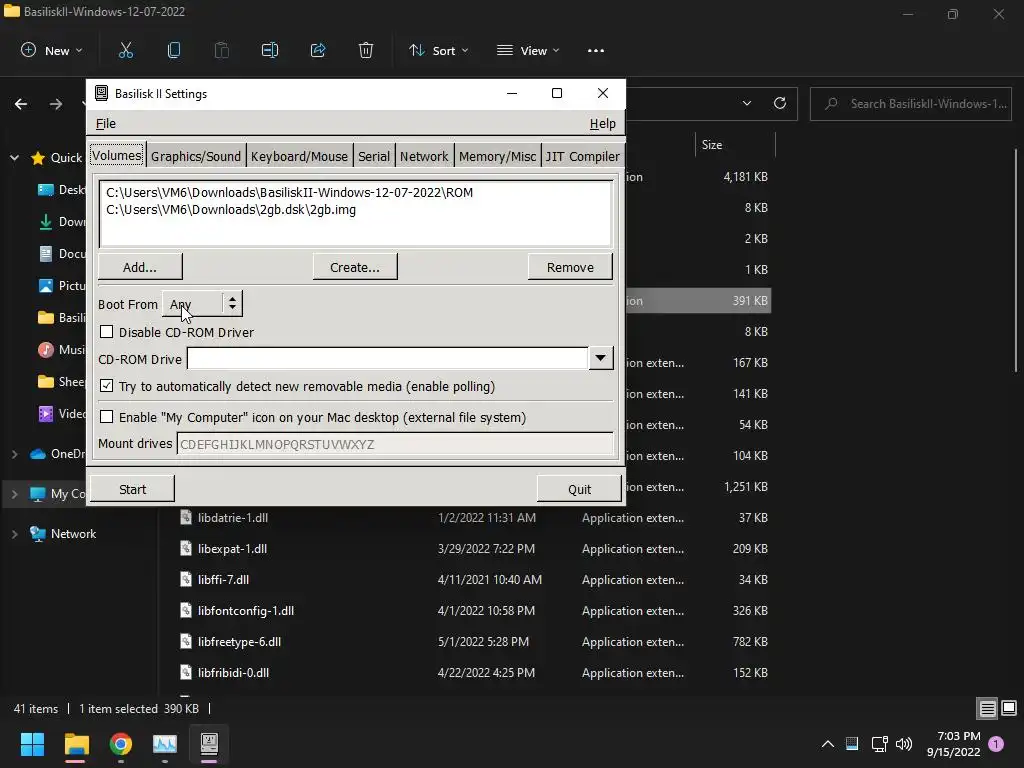
Task: Select the Network item in Explorer sidebar
Action: pyautogui.click(x=73, y=534)
